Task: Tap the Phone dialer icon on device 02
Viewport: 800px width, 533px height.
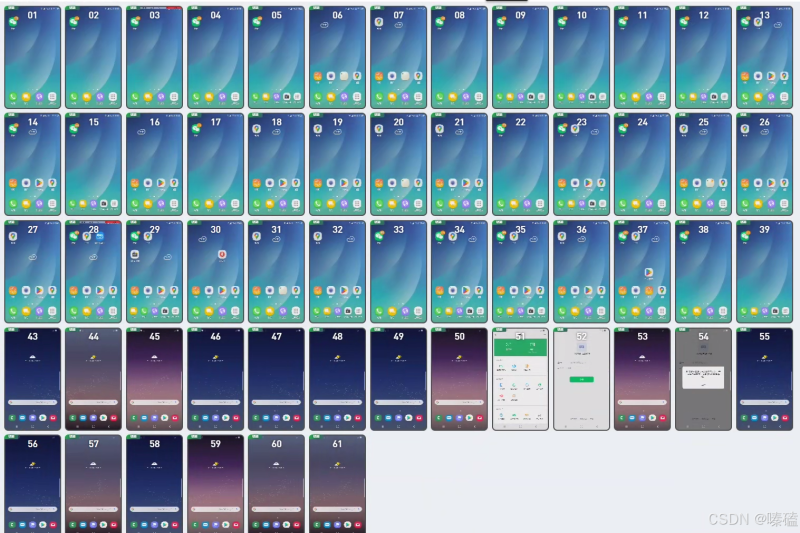Action: pos(74,96)
